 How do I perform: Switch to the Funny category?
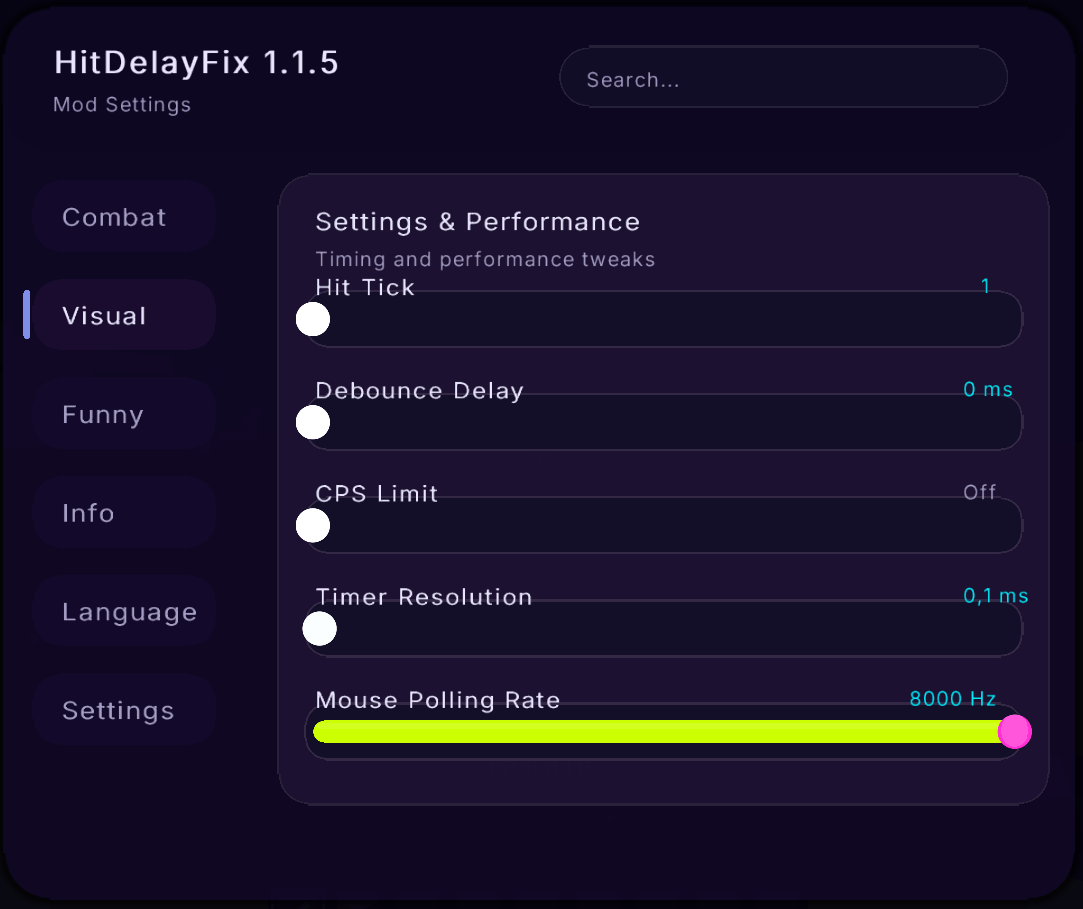[124, 414]
